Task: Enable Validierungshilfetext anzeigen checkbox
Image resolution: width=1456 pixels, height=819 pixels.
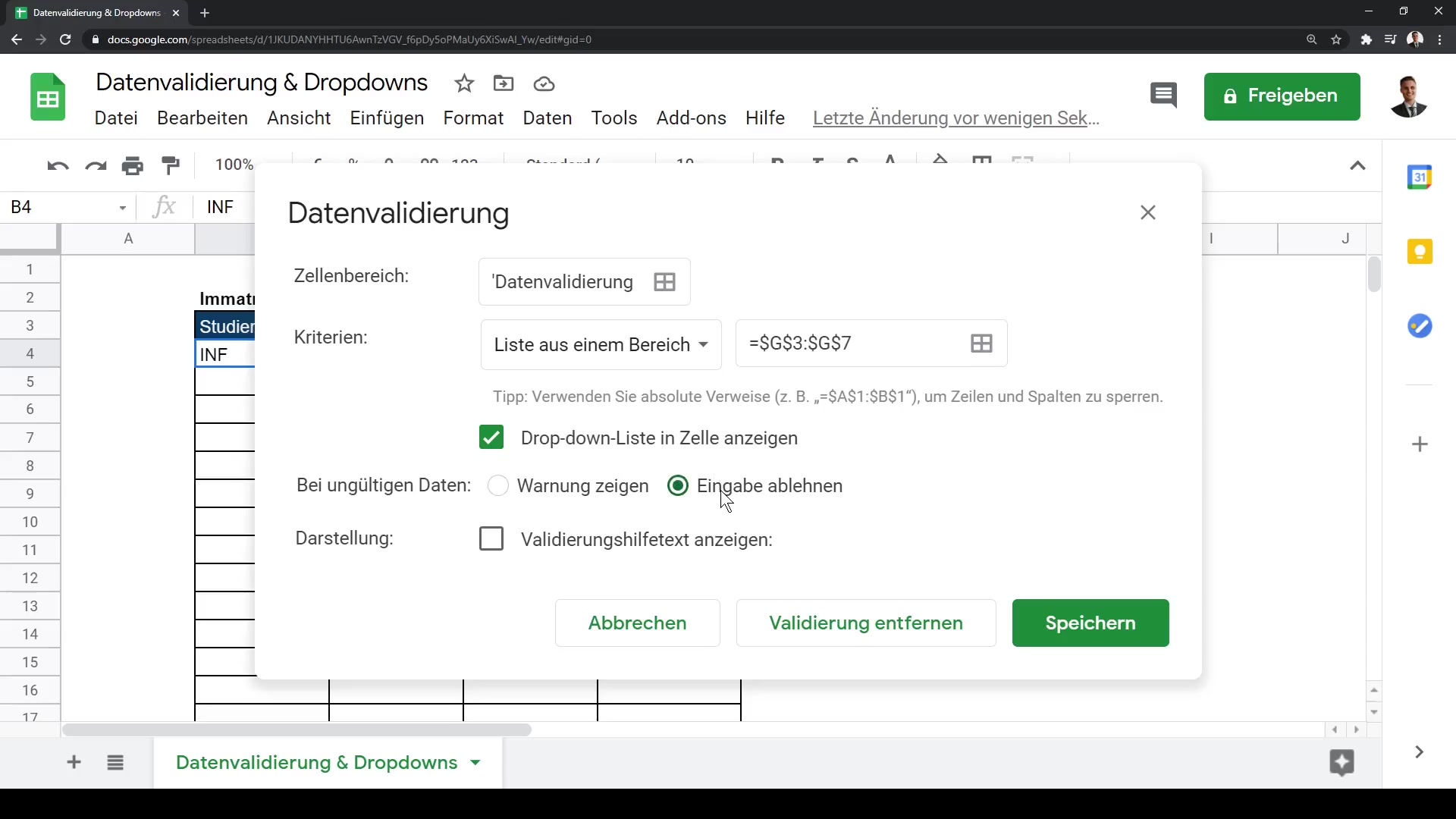Action: point(491,539)
